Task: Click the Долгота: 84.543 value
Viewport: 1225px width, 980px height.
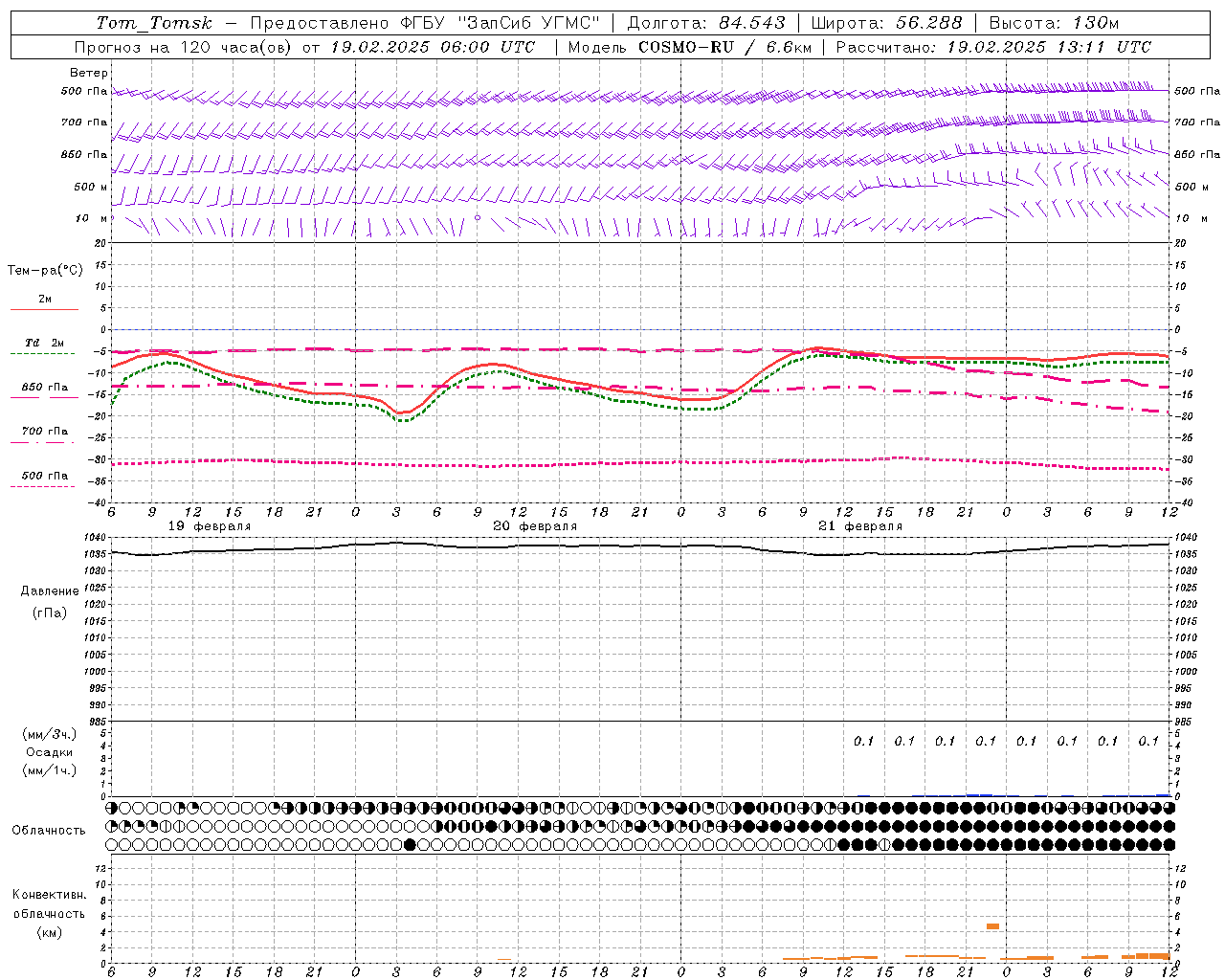Action: tap(706, 23)
